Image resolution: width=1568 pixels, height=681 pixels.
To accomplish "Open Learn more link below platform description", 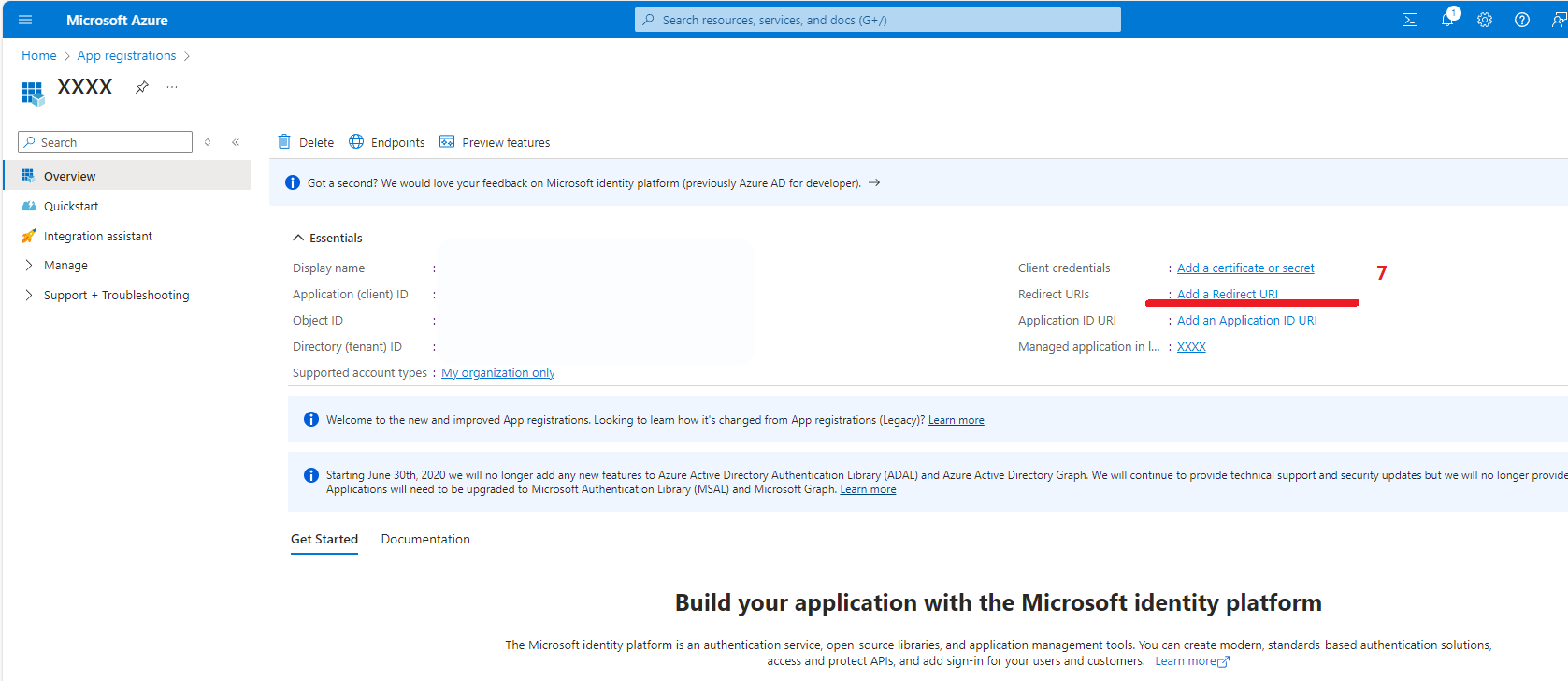I will pos(1192,661).
